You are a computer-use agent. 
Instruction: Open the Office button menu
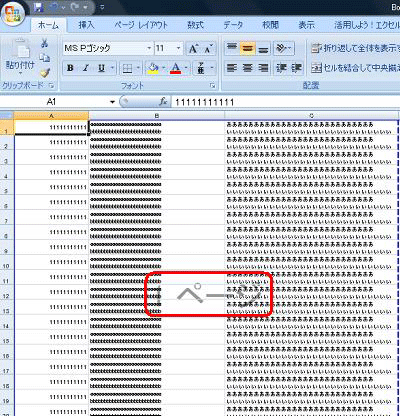click(13, 13)
